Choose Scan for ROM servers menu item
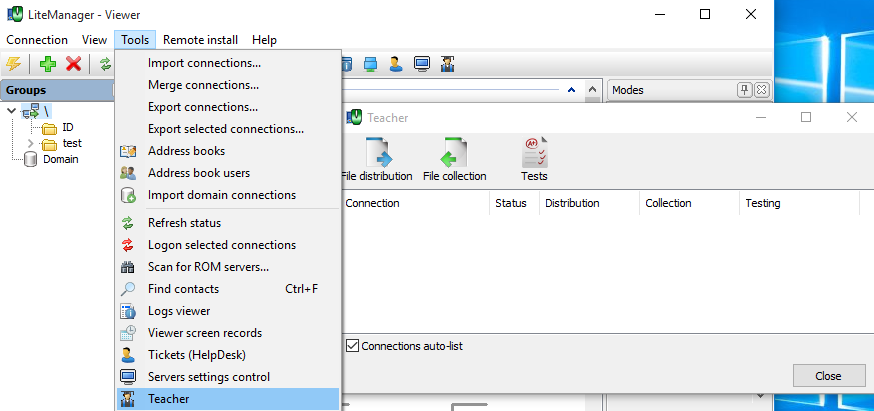 coord(228,267)
